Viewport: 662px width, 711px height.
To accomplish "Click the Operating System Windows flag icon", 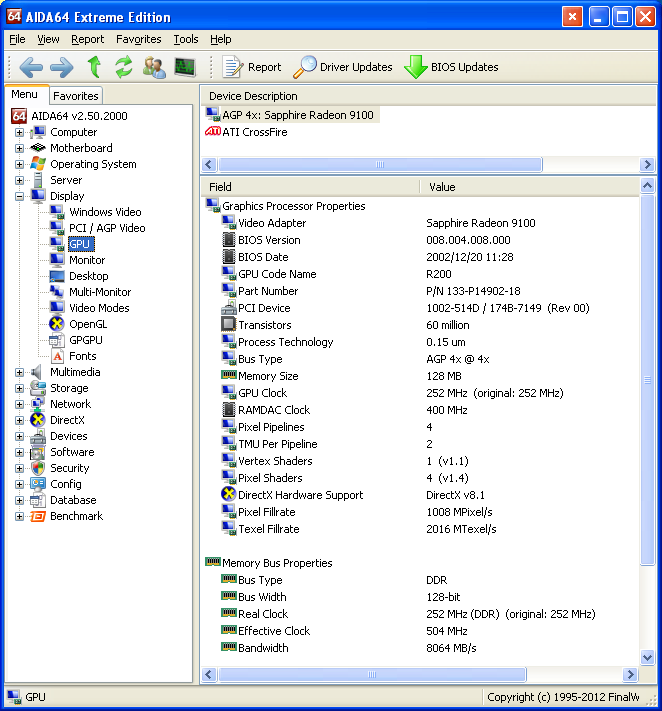I will point(38,164).
